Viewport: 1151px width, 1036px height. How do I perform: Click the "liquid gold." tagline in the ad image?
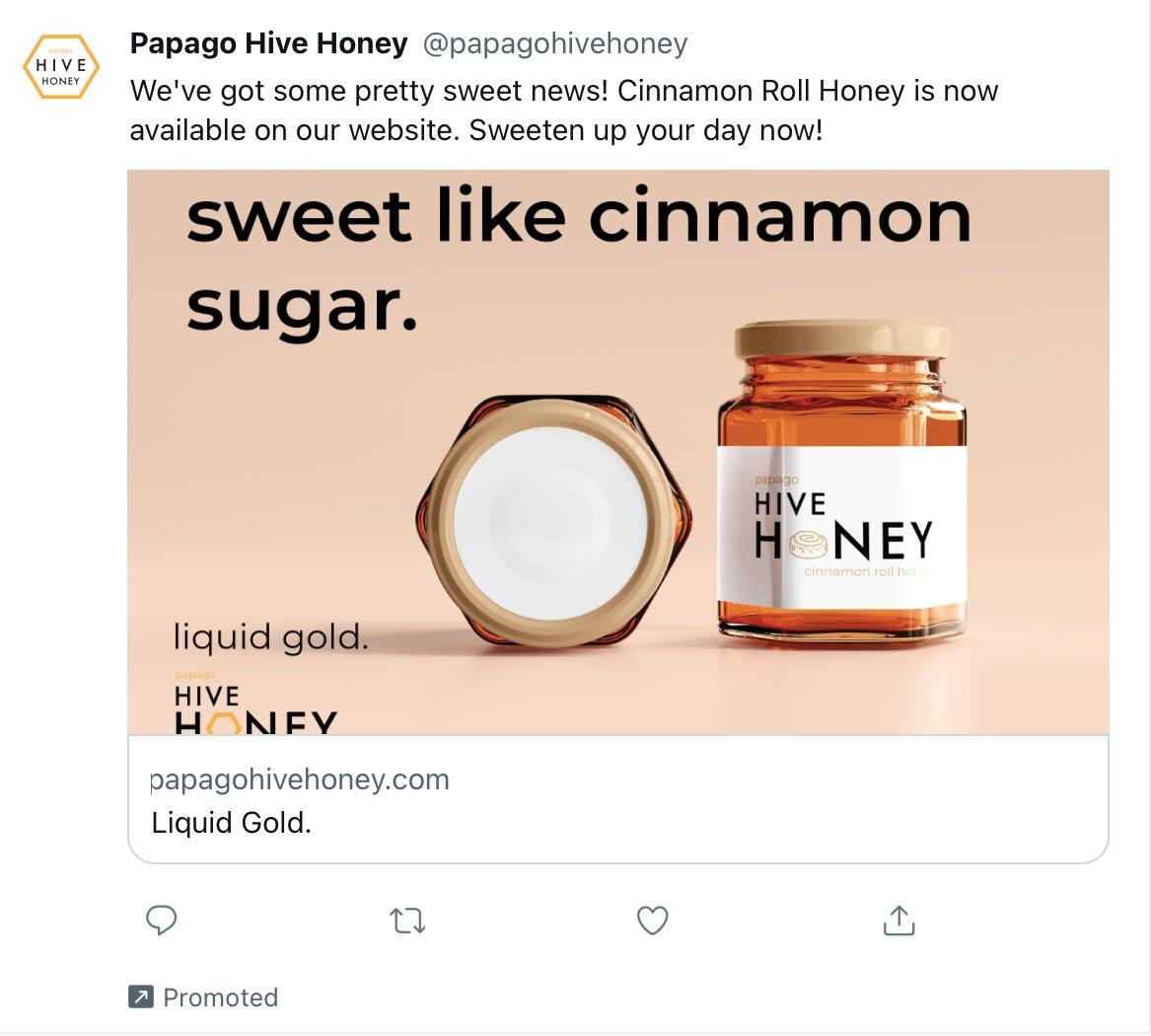pos(270,636)
